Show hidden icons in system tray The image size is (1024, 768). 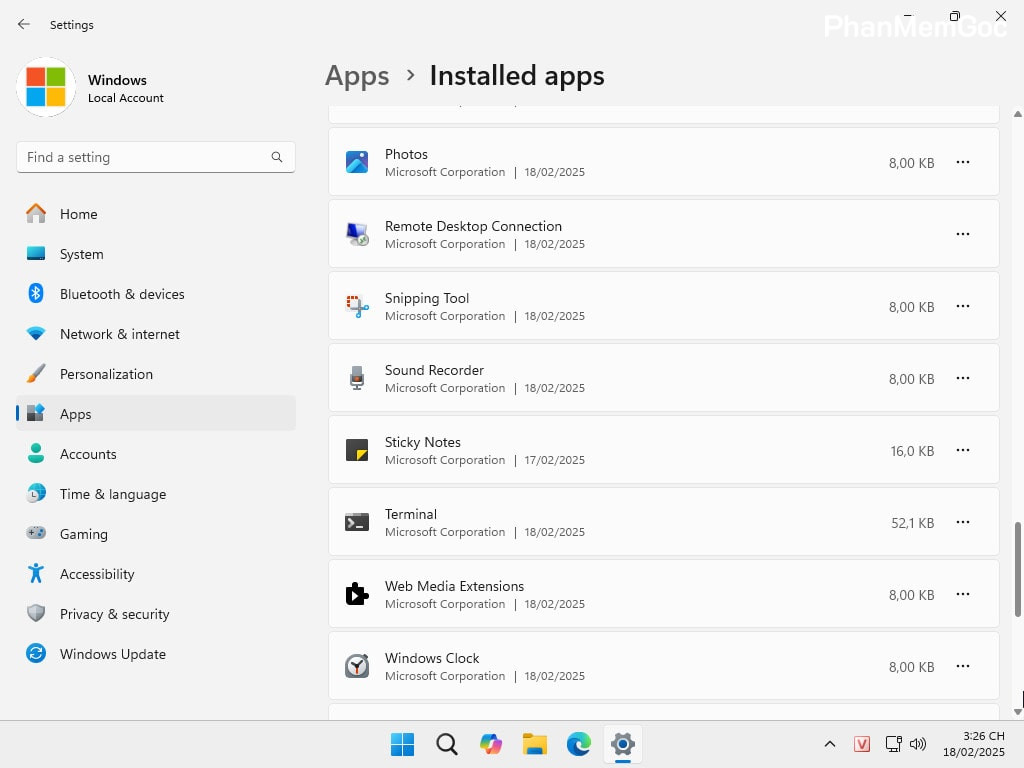point(829,744)
